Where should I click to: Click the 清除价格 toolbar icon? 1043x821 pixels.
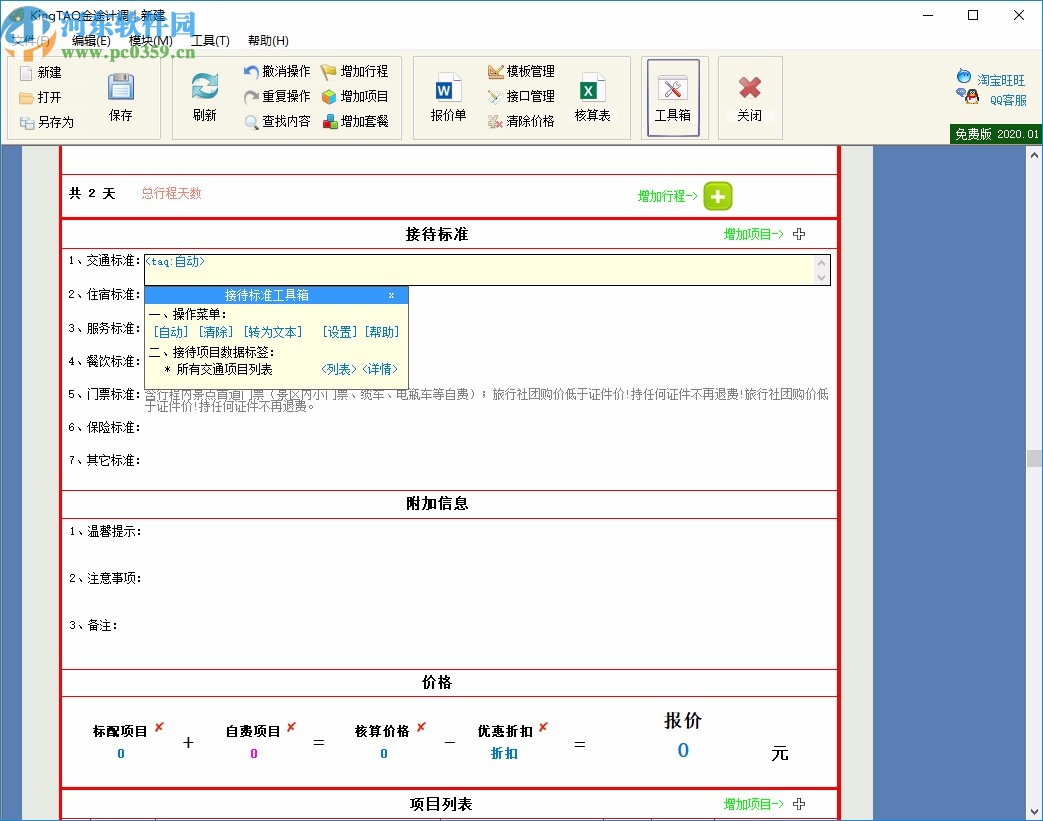pos(523,118)
